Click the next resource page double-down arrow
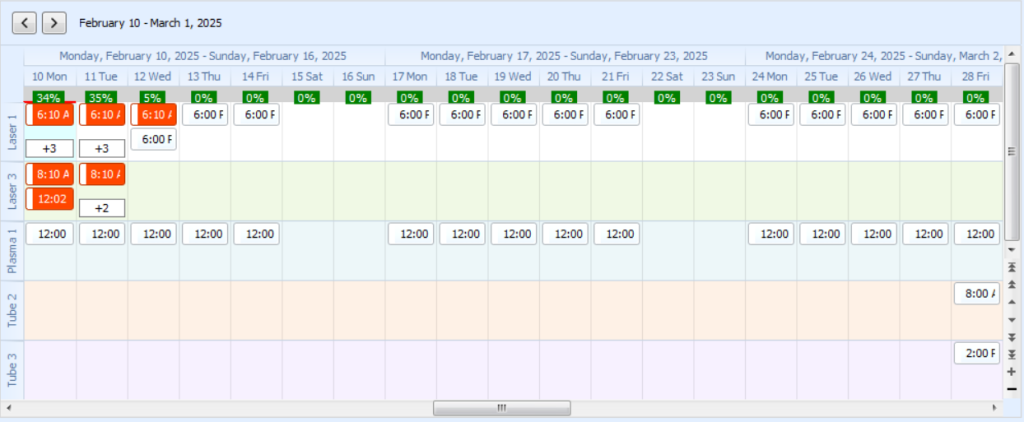The height and width of the screenshot is (422, 1024). point(1011,336)
